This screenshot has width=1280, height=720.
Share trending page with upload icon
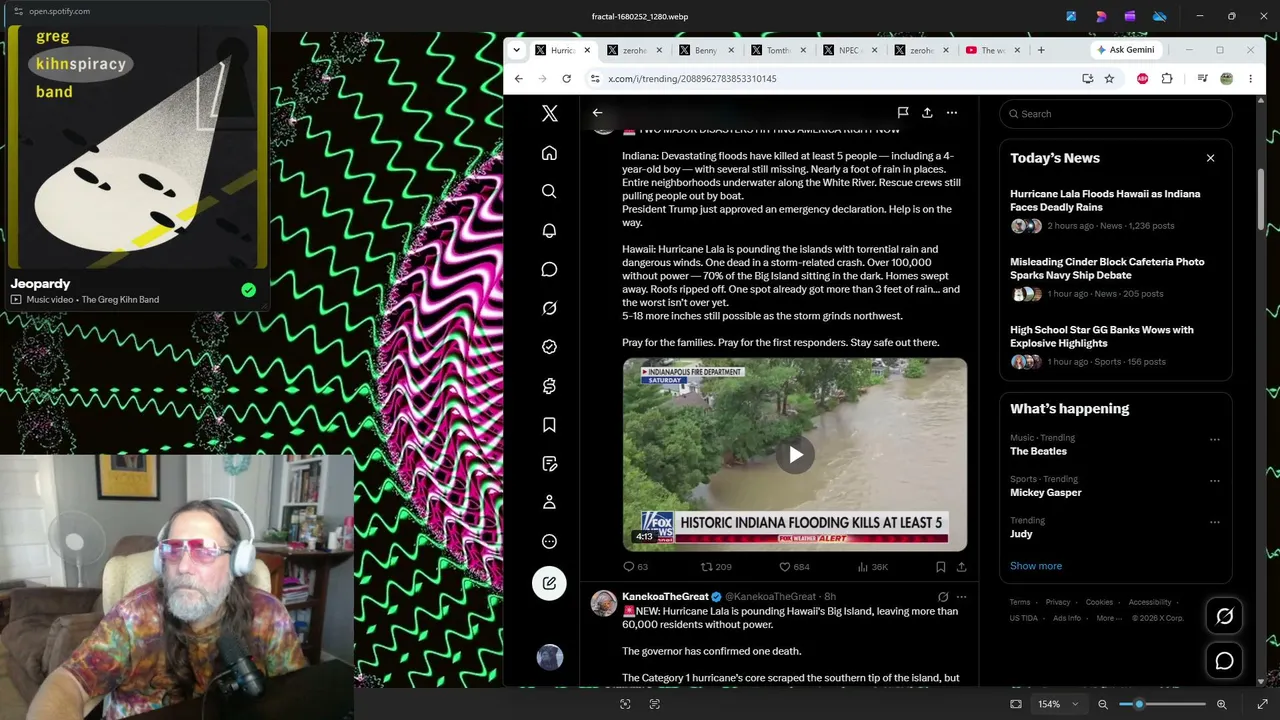(x=927, y=113)
